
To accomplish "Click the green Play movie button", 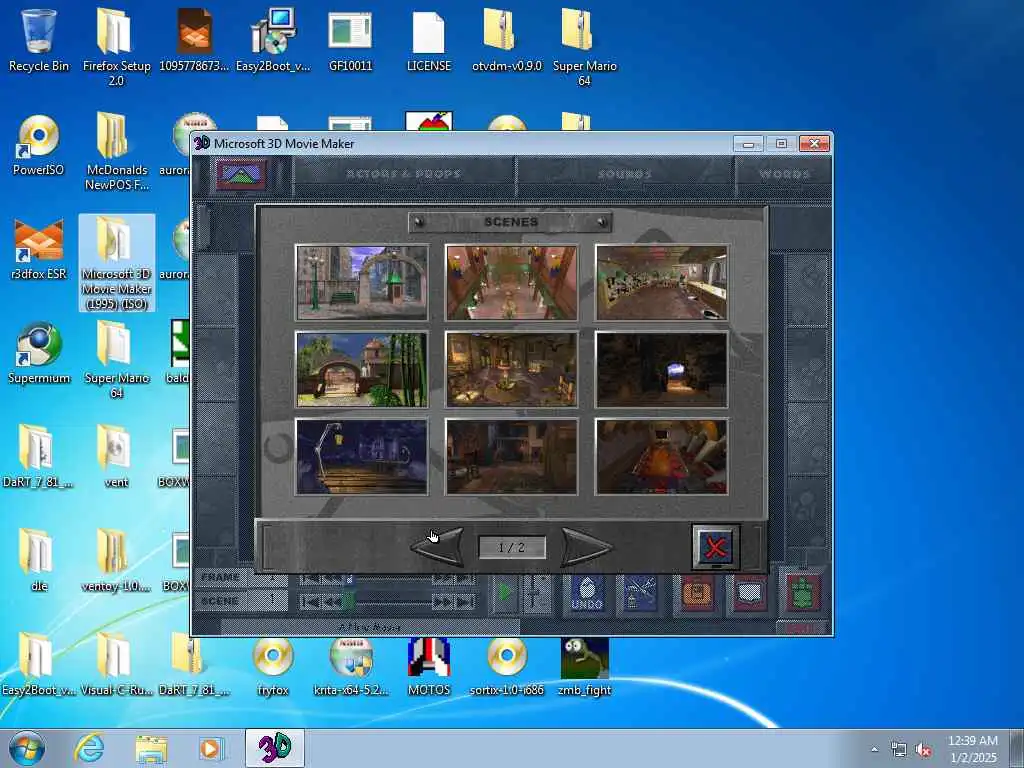I will point(504,594).
